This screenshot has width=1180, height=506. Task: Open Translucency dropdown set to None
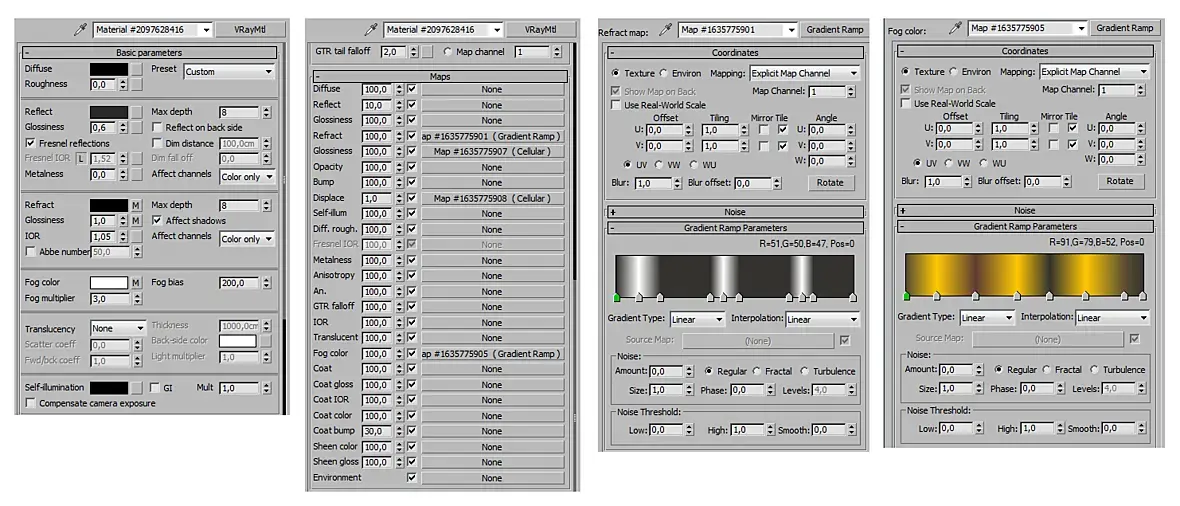[x=117, y=328]
